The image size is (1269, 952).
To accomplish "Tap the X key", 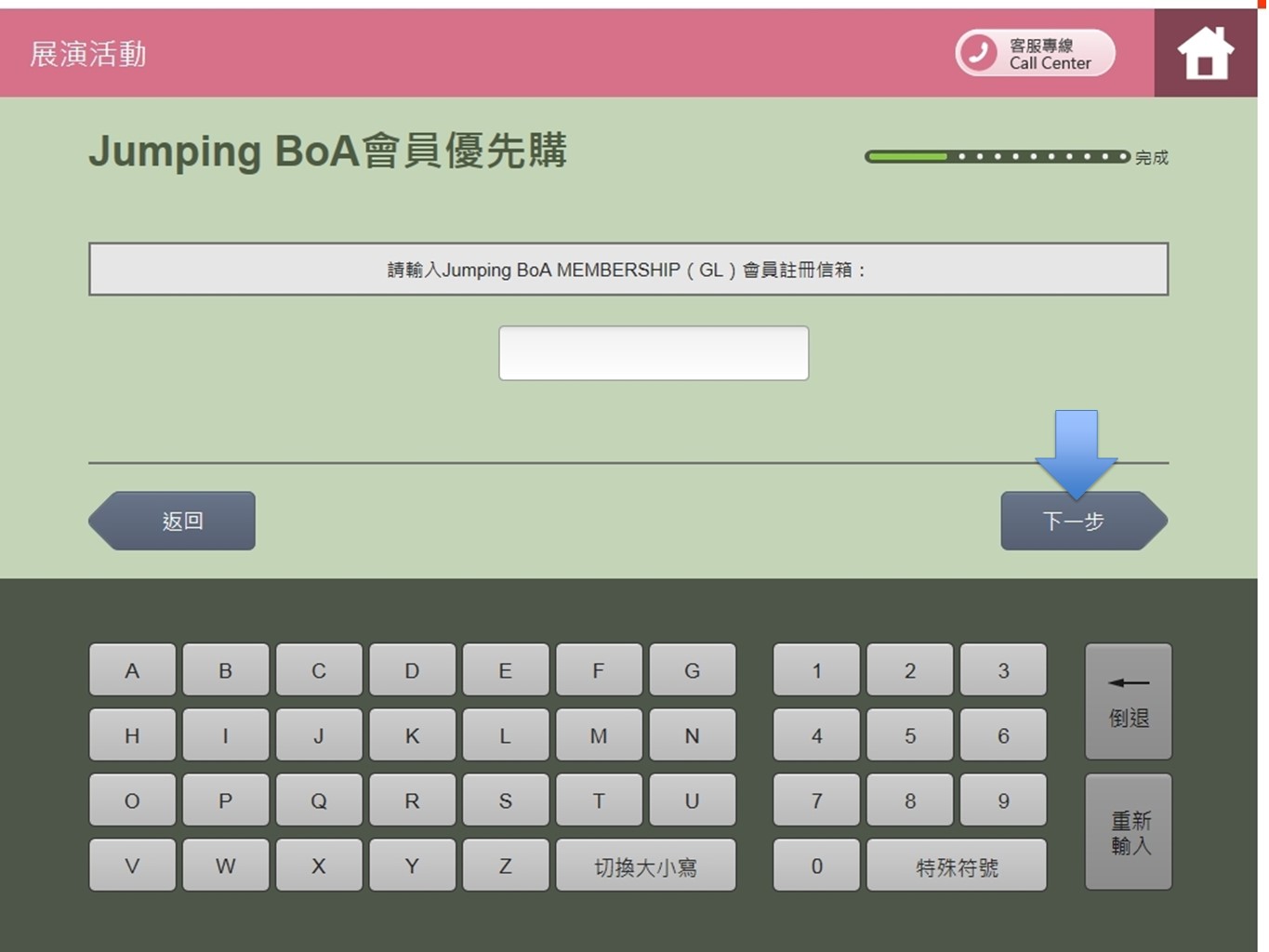I will click(319, 866).
